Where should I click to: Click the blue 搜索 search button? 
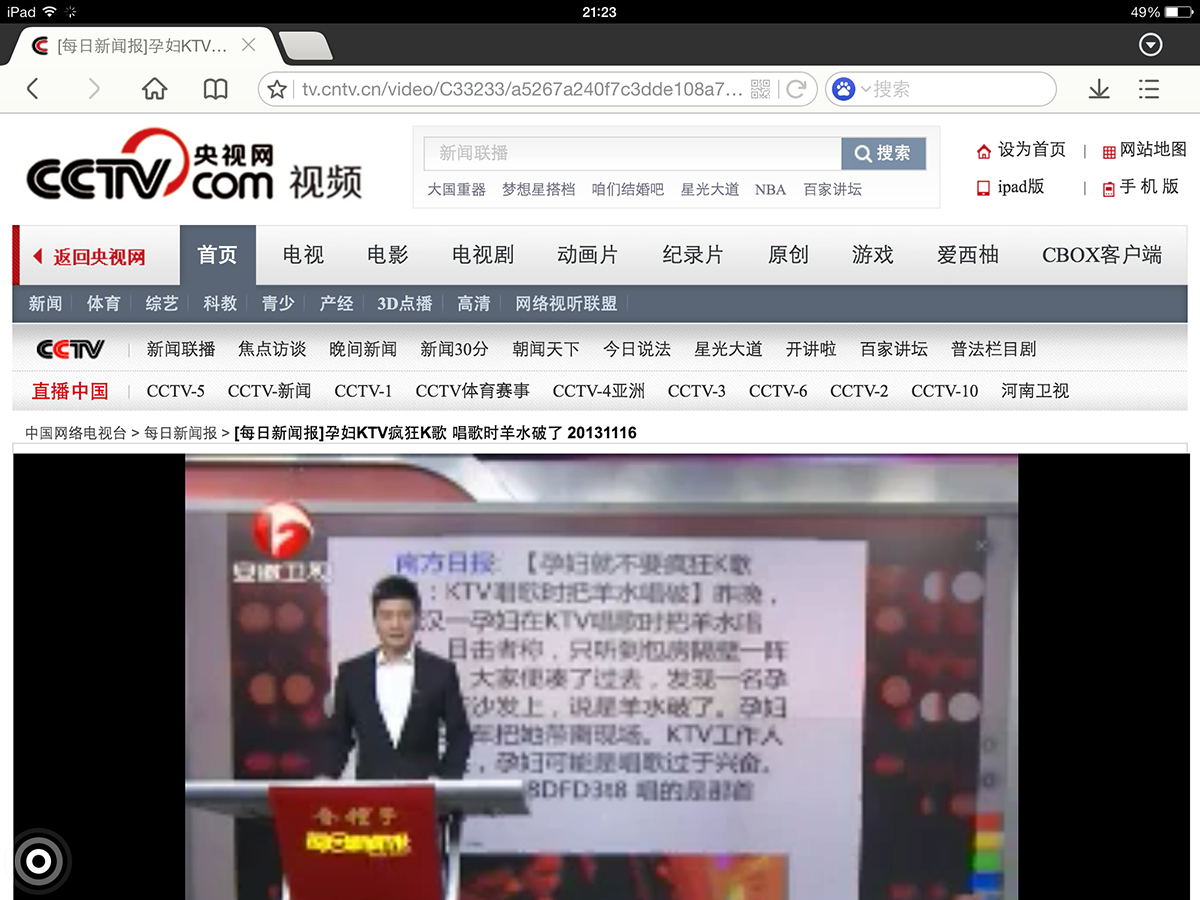884,153
